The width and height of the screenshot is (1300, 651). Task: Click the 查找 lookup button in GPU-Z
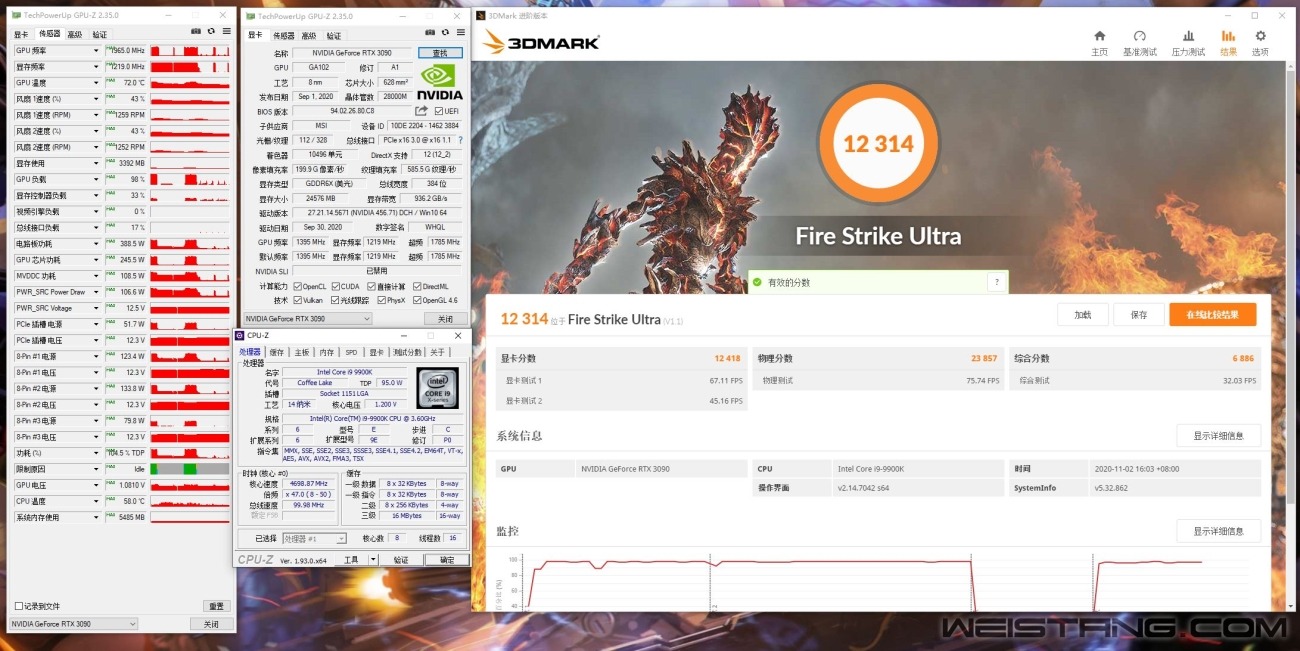(440, 53)
